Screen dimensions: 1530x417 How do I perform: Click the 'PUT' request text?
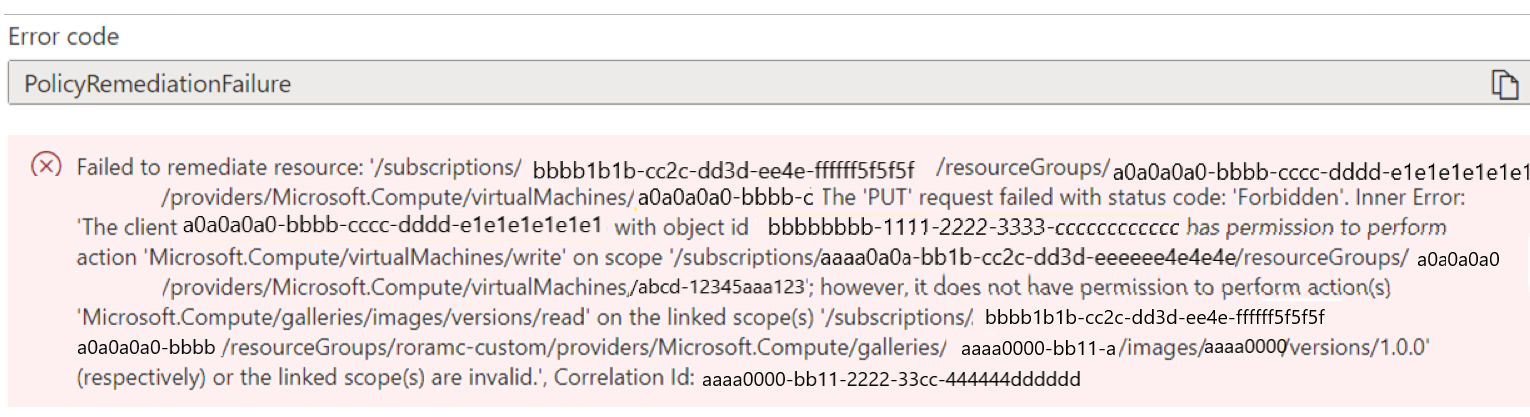[x=876, y=197]
